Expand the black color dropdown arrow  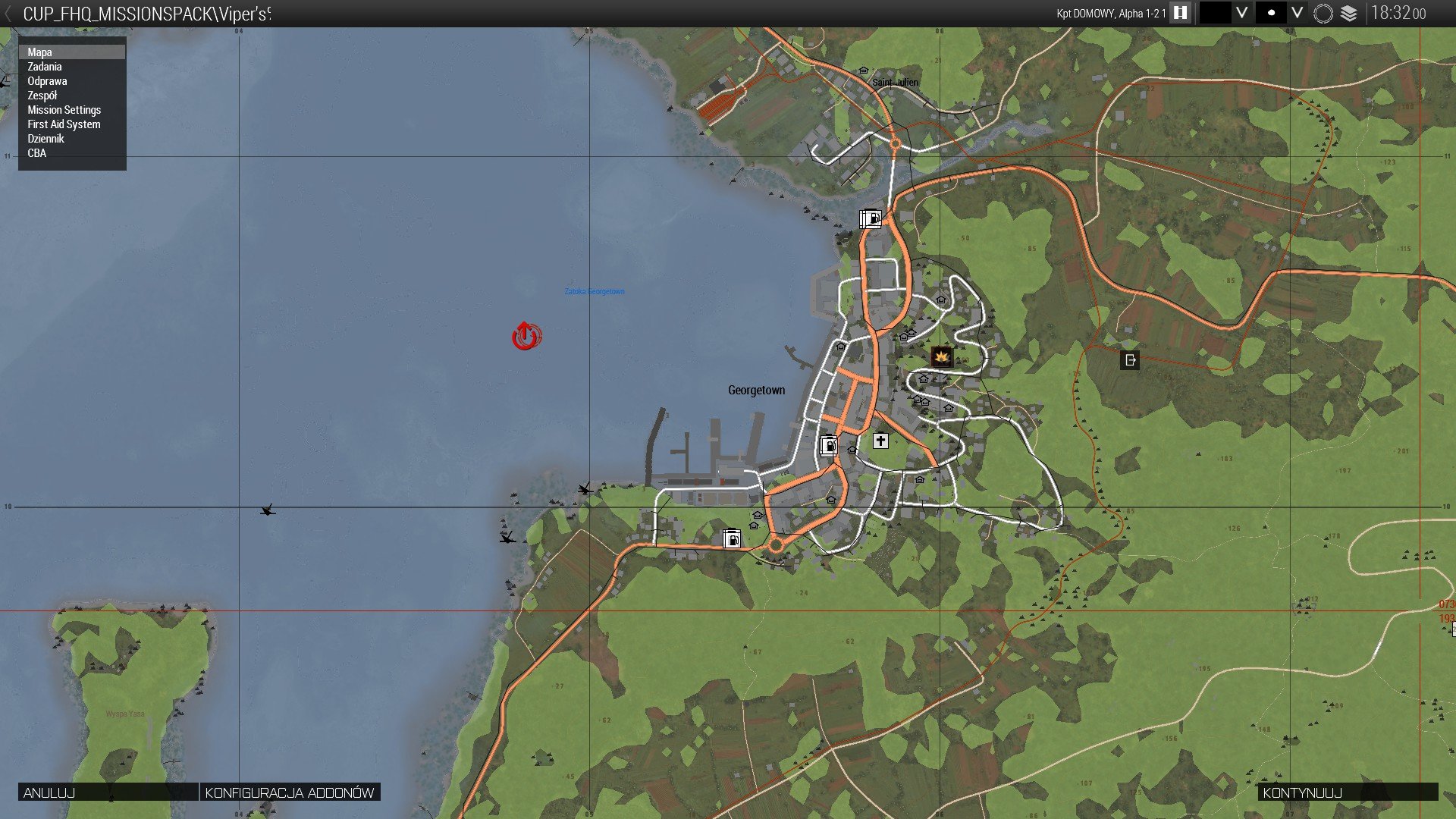(x=1241, y=13)
